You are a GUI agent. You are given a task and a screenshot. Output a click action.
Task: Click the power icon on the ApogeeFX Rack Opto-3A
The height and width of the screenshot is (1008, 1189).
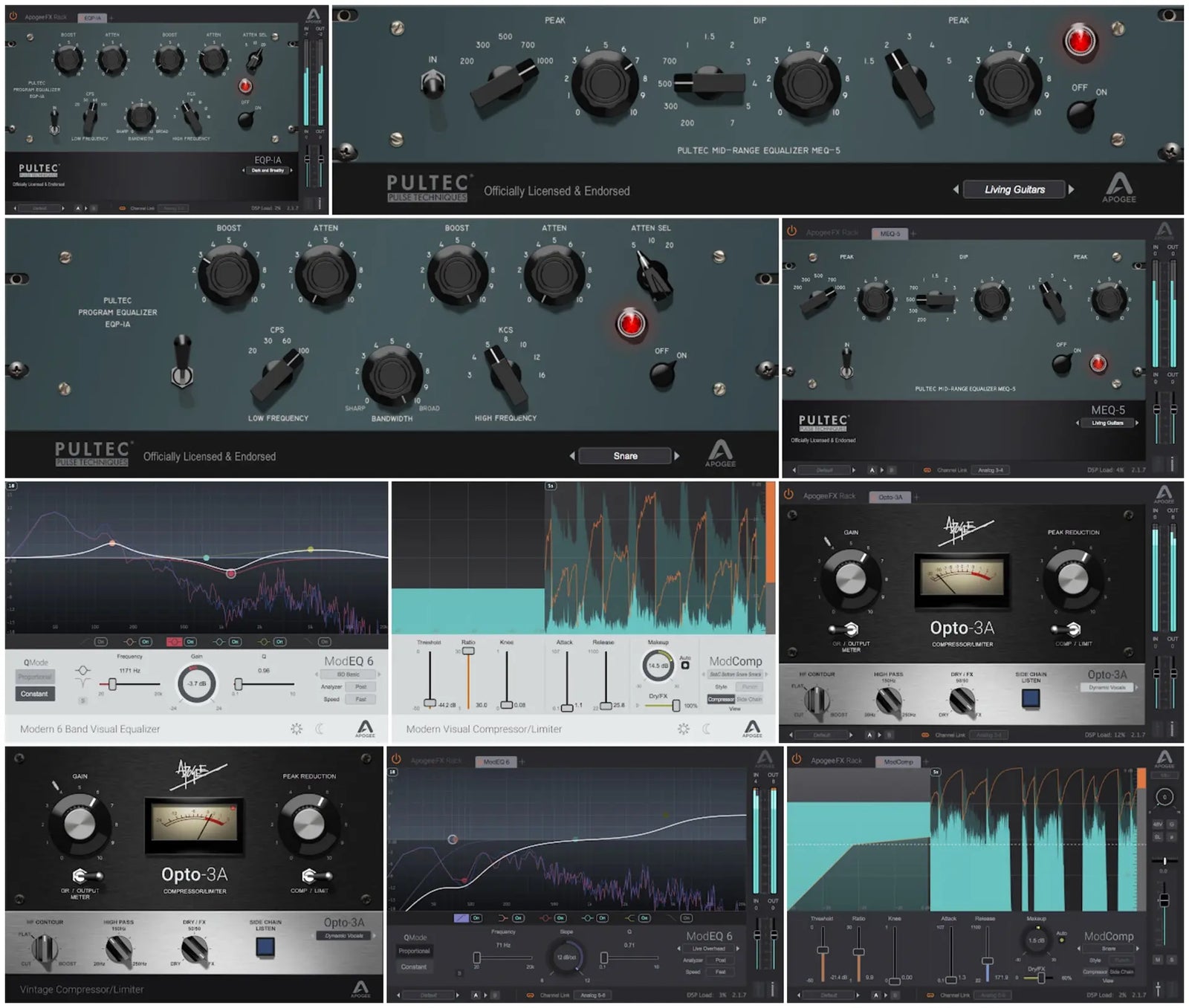coord(788,494)
